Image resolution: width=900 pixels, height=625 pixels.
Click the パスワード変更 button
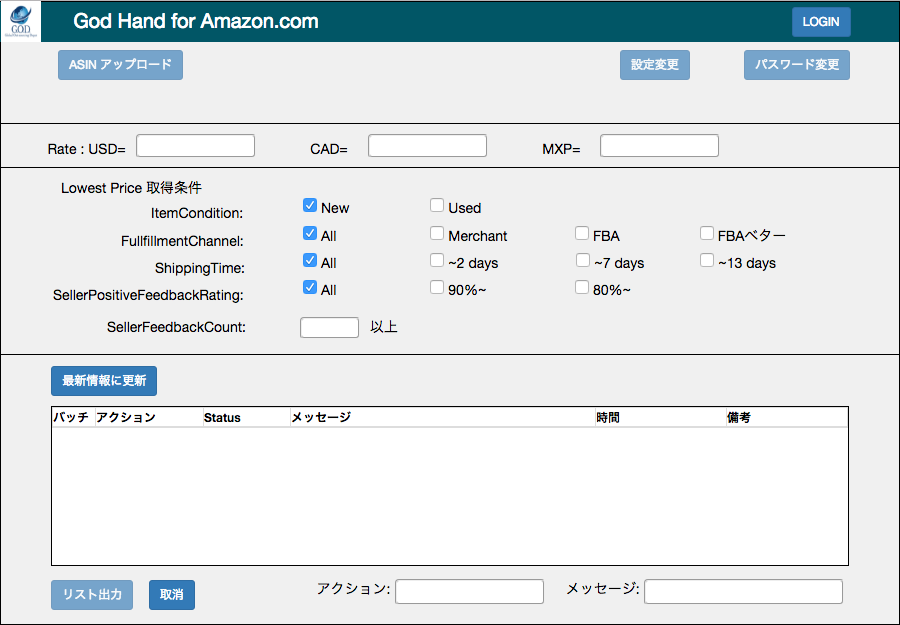[797, 65]
